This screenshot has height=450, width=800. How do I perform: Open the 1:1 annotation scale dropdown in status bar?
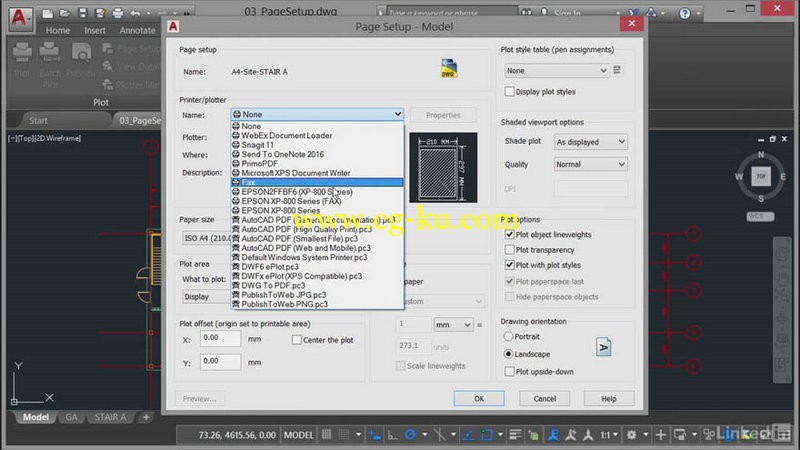tap(609, 435)
